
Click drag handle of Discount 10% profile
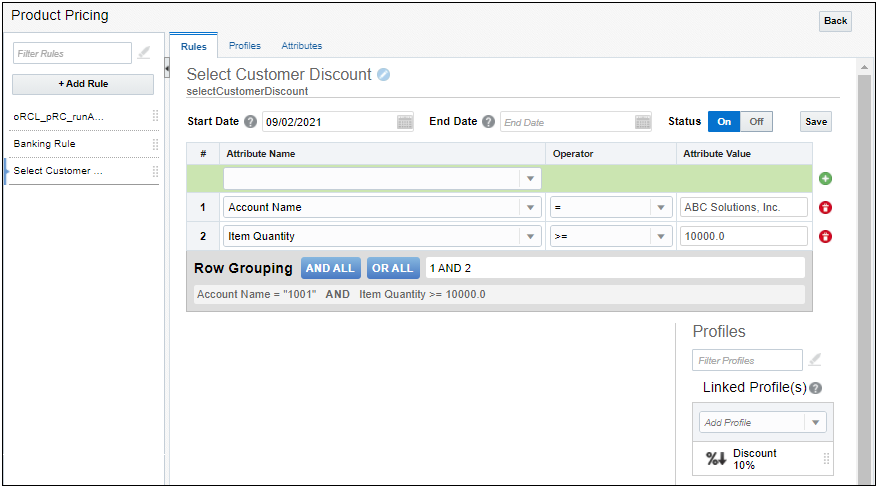click(x=826, y=459)
